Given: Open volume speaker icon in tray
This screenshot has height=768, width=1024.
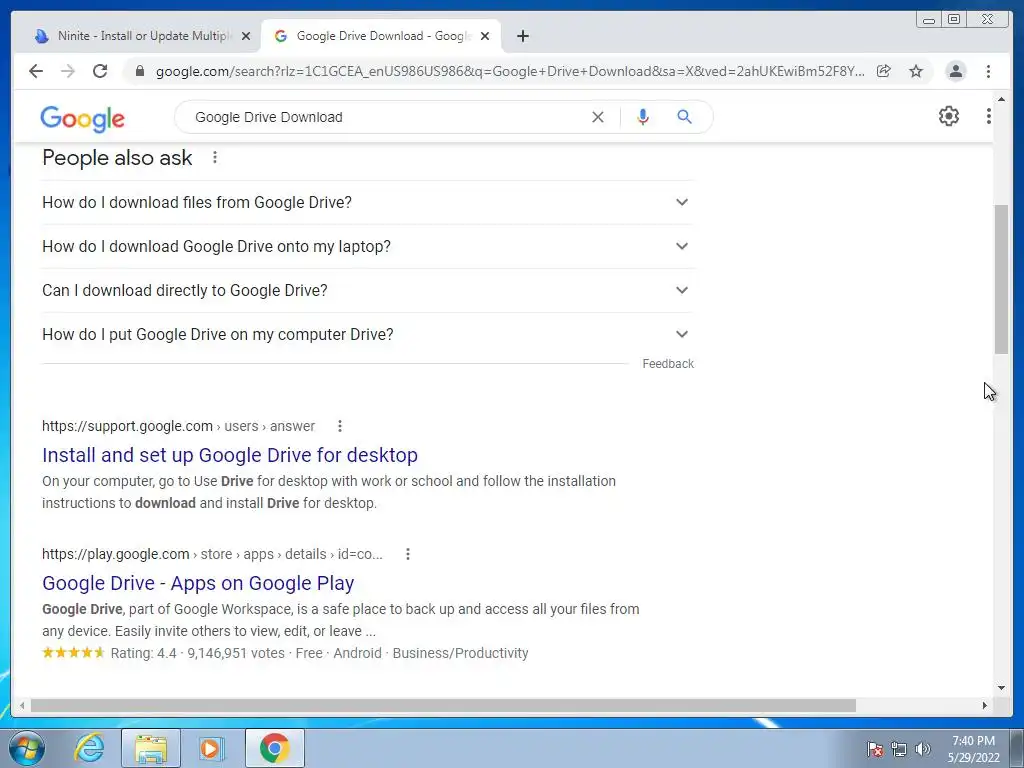Looking at the screenshot, I should click(923, 749).
